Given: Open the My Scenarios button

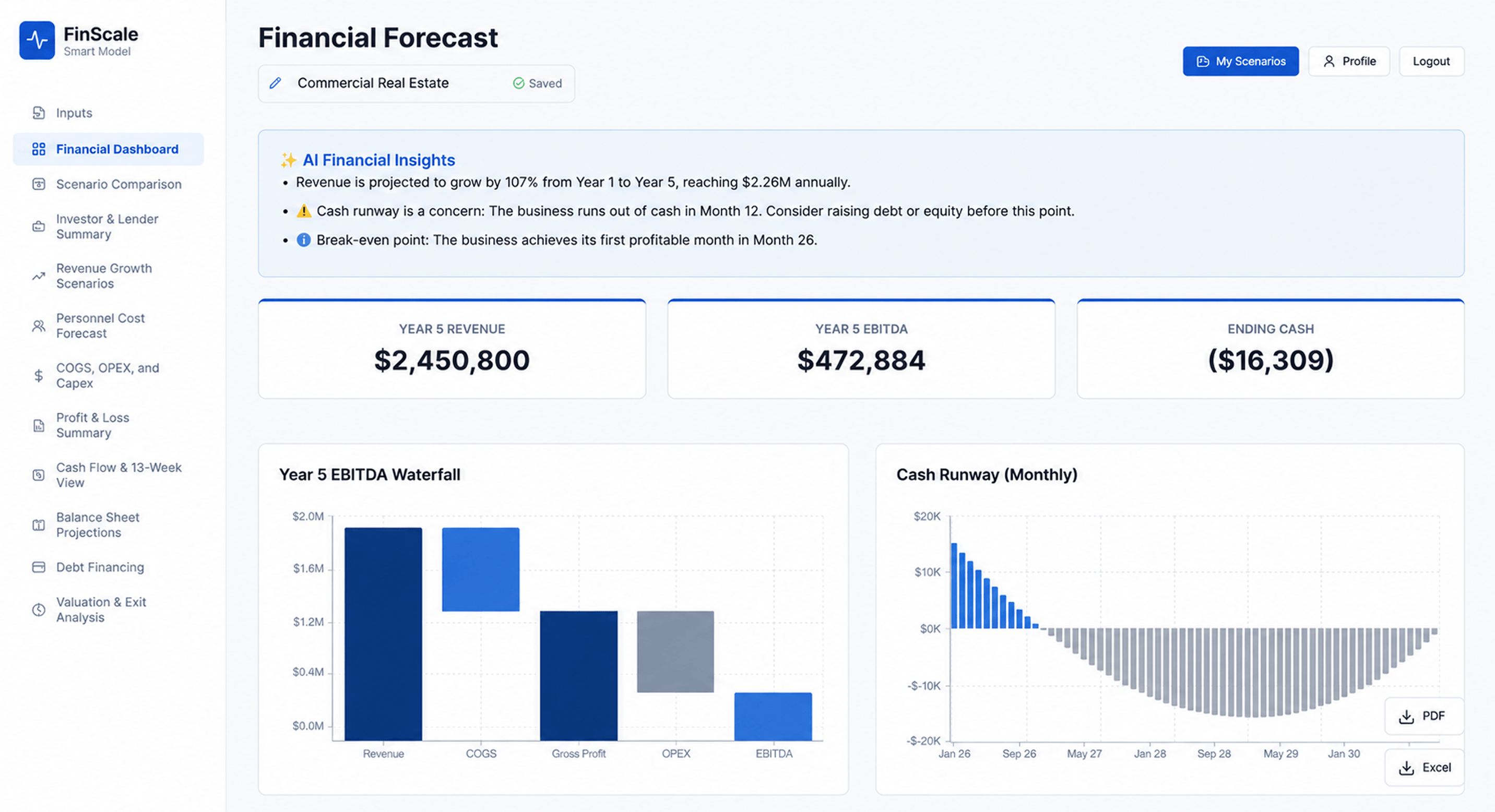Looking at the screenshot, I should [x=1241, y=61].
